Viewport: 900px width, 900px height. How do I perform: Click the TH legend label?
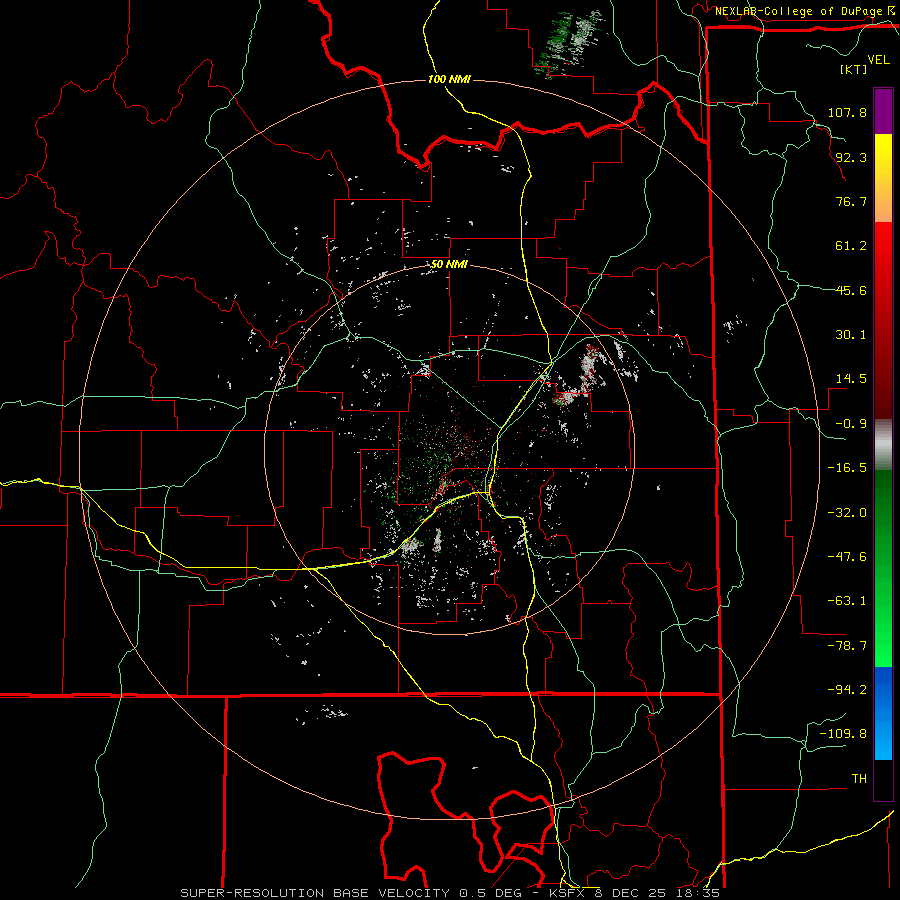pos(859,779)
